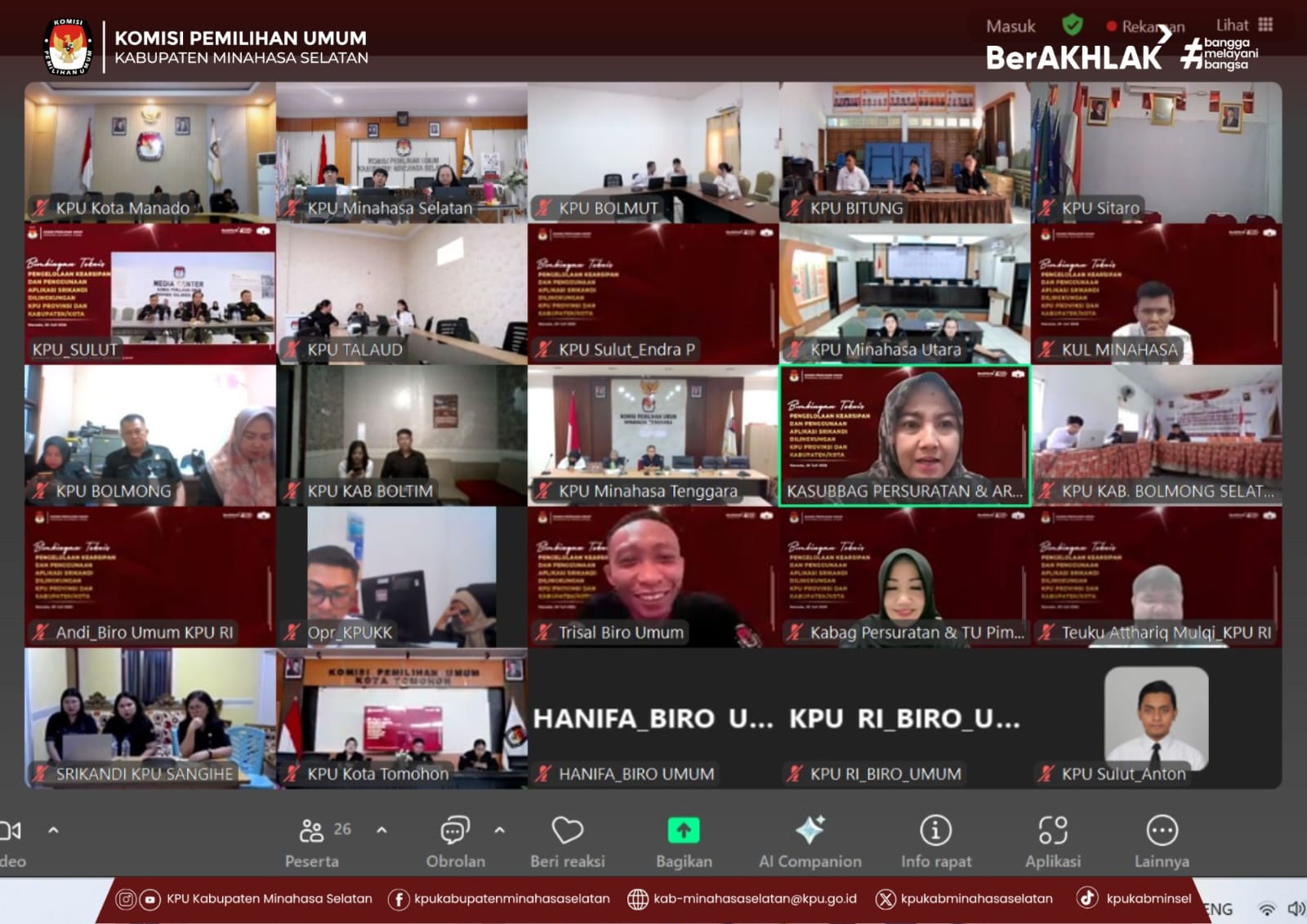Screen dimensions: 1307x924
Task: Select the KASUBBAG PERSURATAN active speaker tile
Action: click(904, 435)
